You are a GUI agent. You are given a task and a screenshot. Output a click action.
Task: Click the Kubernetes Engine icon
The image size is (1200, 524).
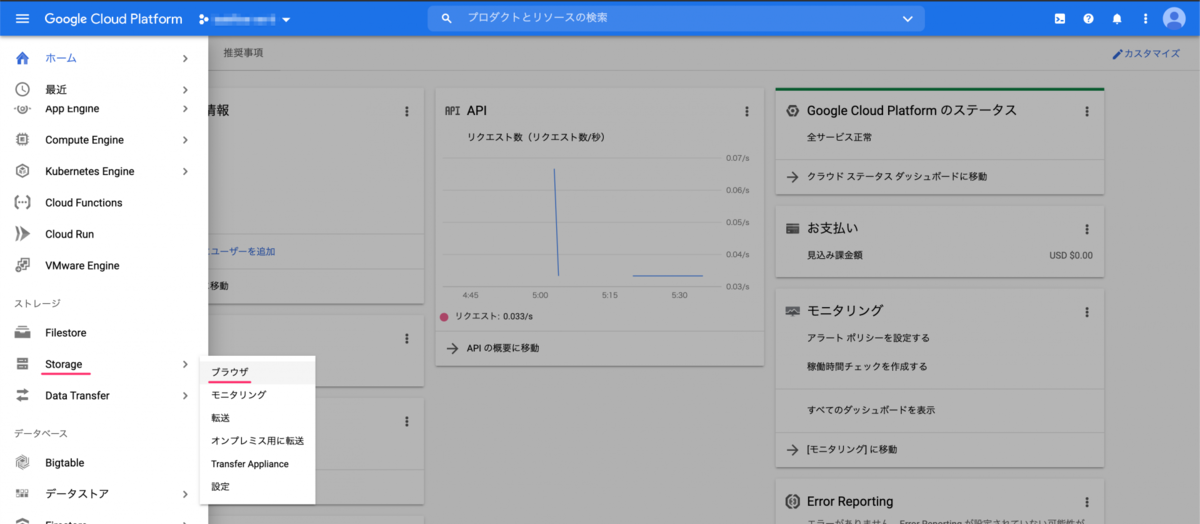pos(22,171)
